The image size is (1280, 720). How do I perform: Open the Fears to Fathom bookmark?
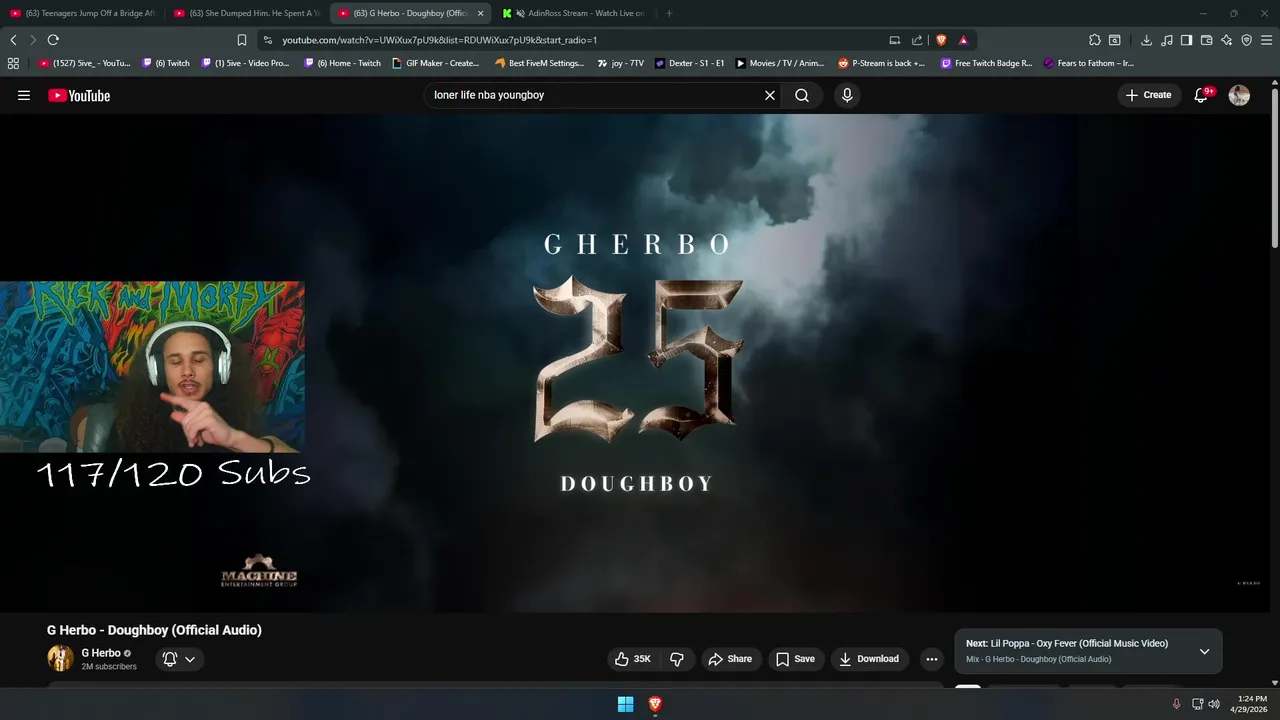(1088, 63)
